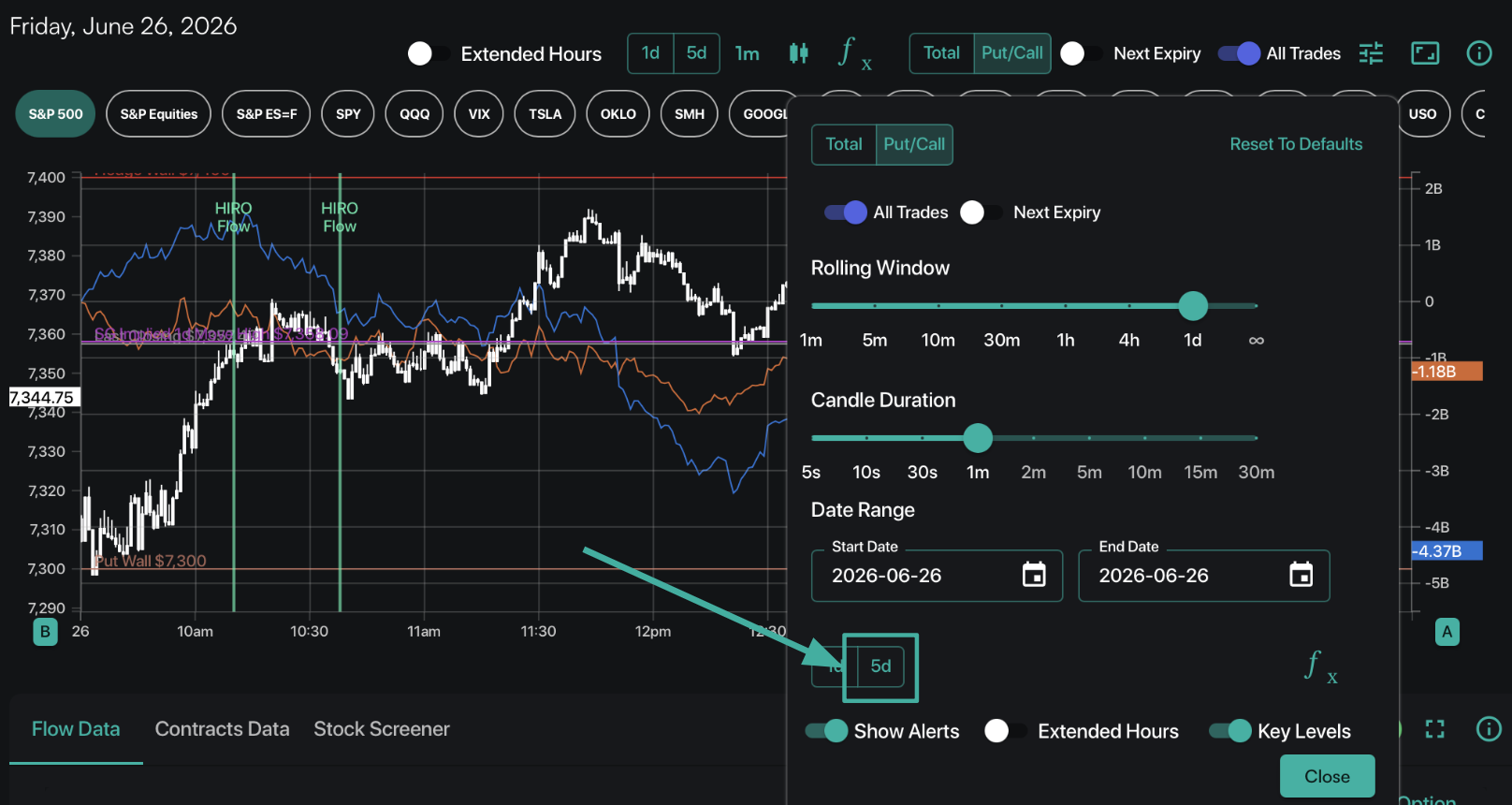Close the settings panel with Close button
This screenshot has height=805, width=1512.
pos(1327,776)
